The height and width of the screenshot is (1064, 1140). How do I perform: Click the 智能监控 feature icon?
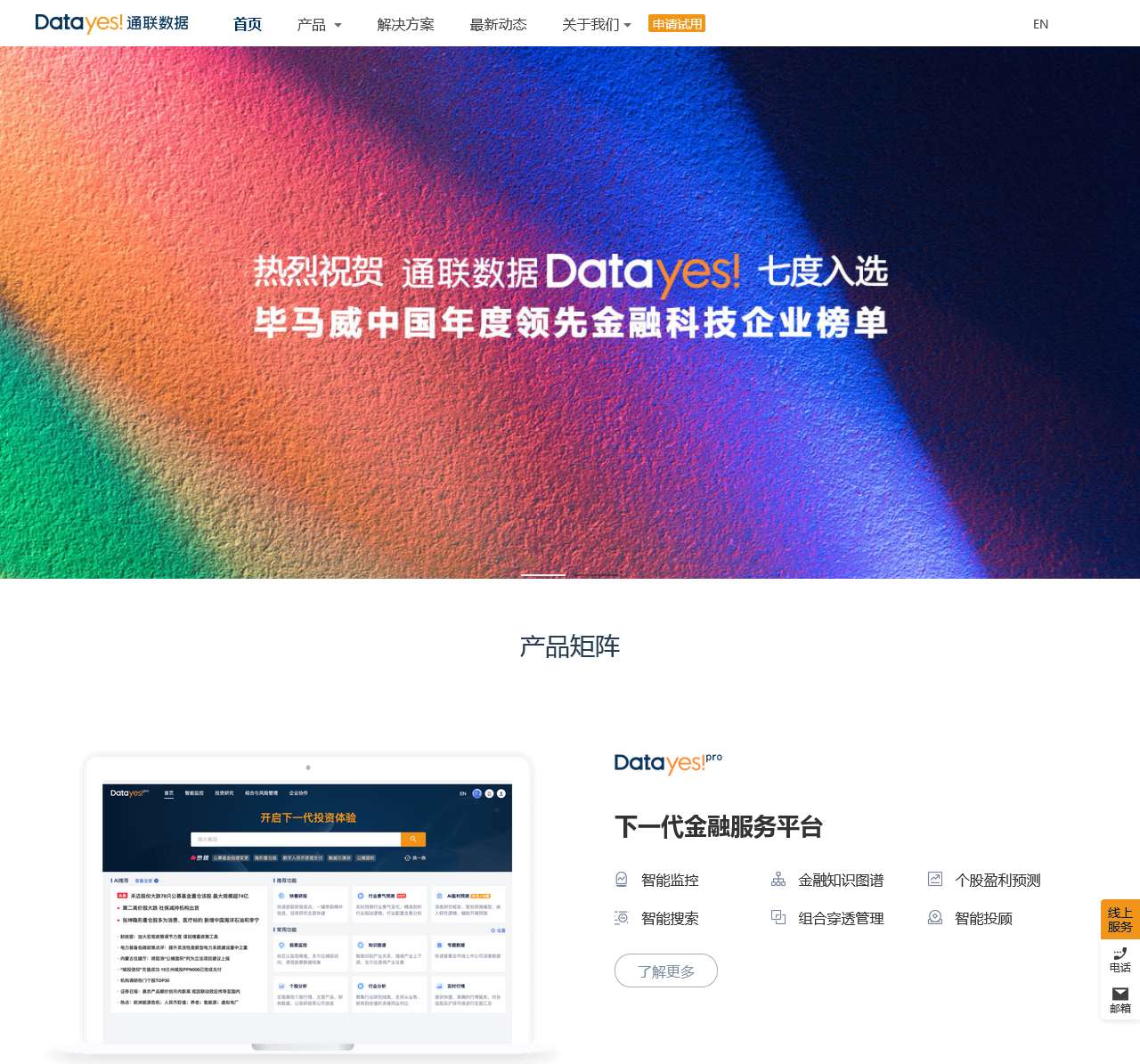[x=622, y=880]
